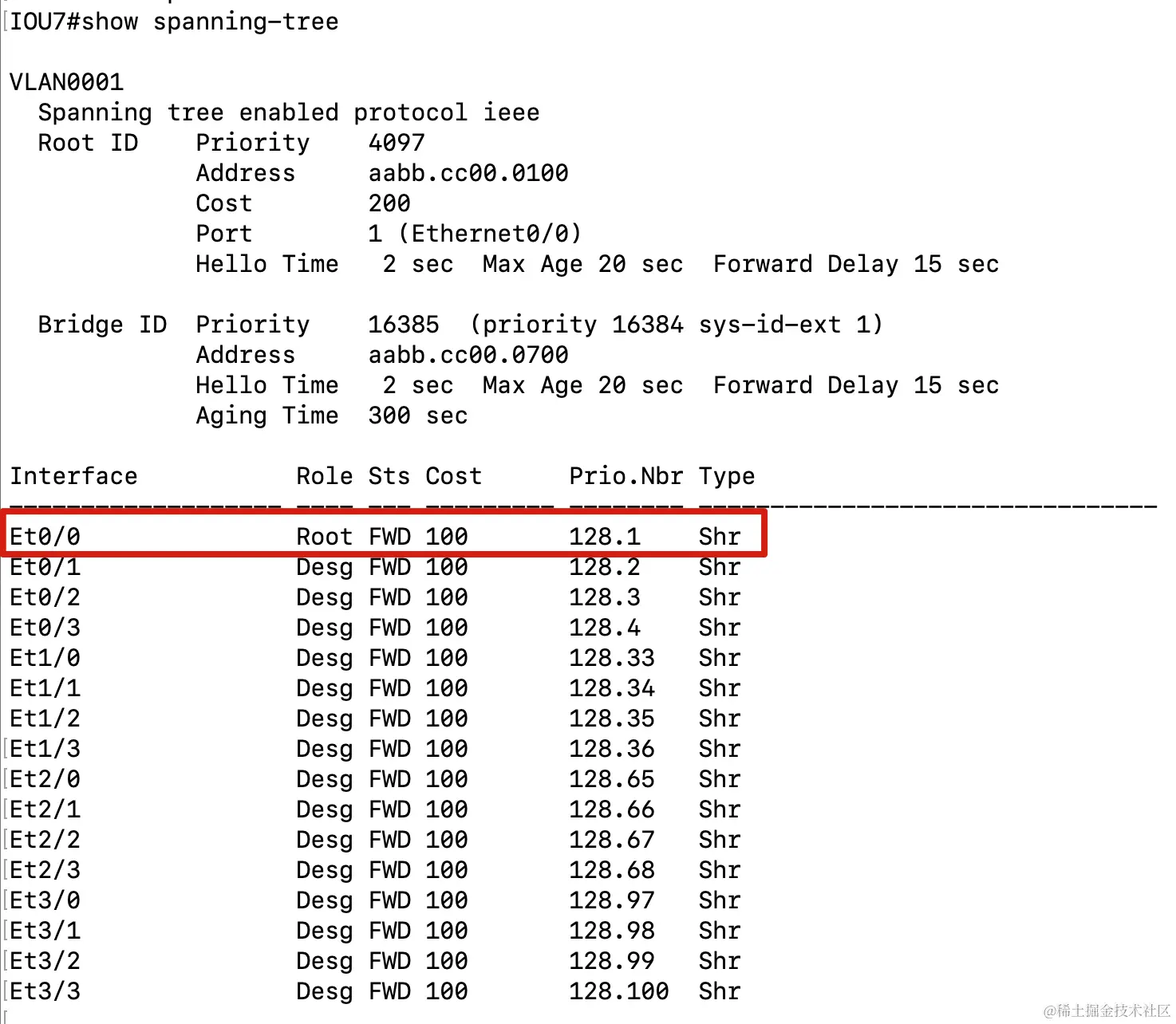Select interface Et0/3 row name
1176x1024 pixels.
pyautogui.click(x=45, y=628)
